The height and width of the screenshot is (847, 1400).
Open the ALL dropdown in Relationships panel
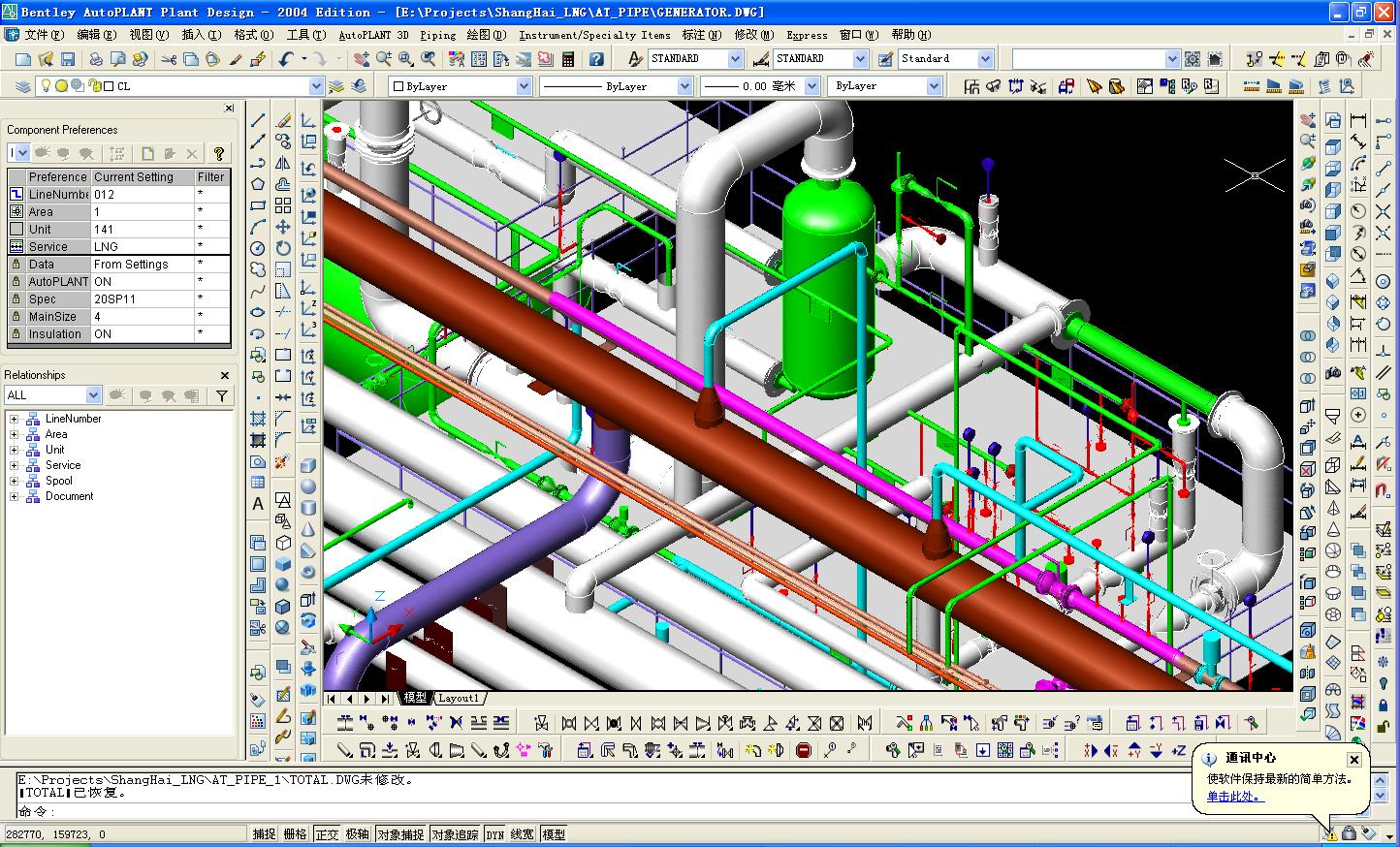coord(93,395)
